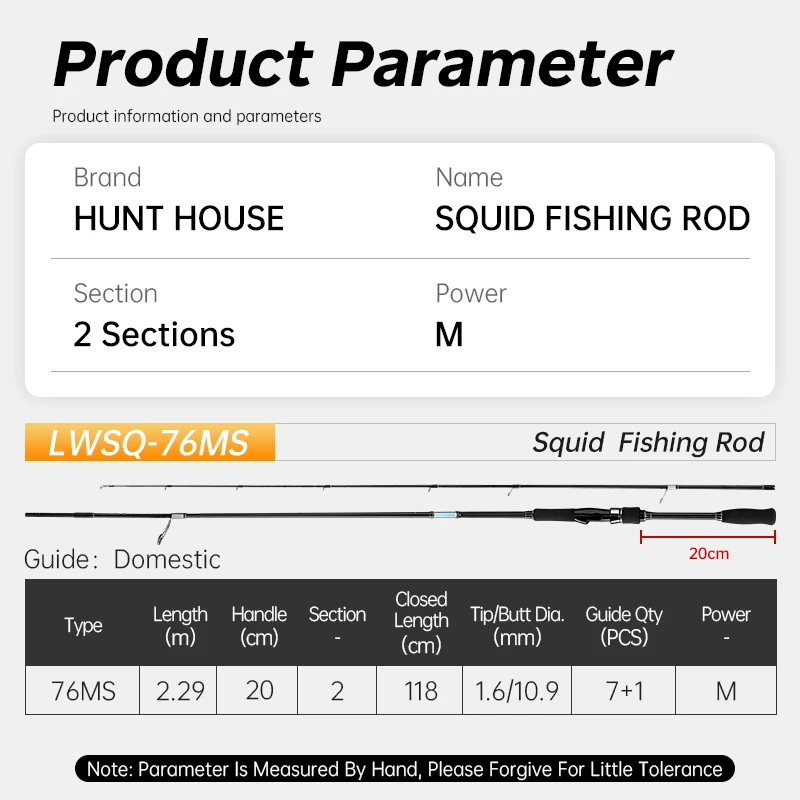Screen dimensions: 800x800
Task: Click the Guide: Domestic text
Action: tap(122, 559)
